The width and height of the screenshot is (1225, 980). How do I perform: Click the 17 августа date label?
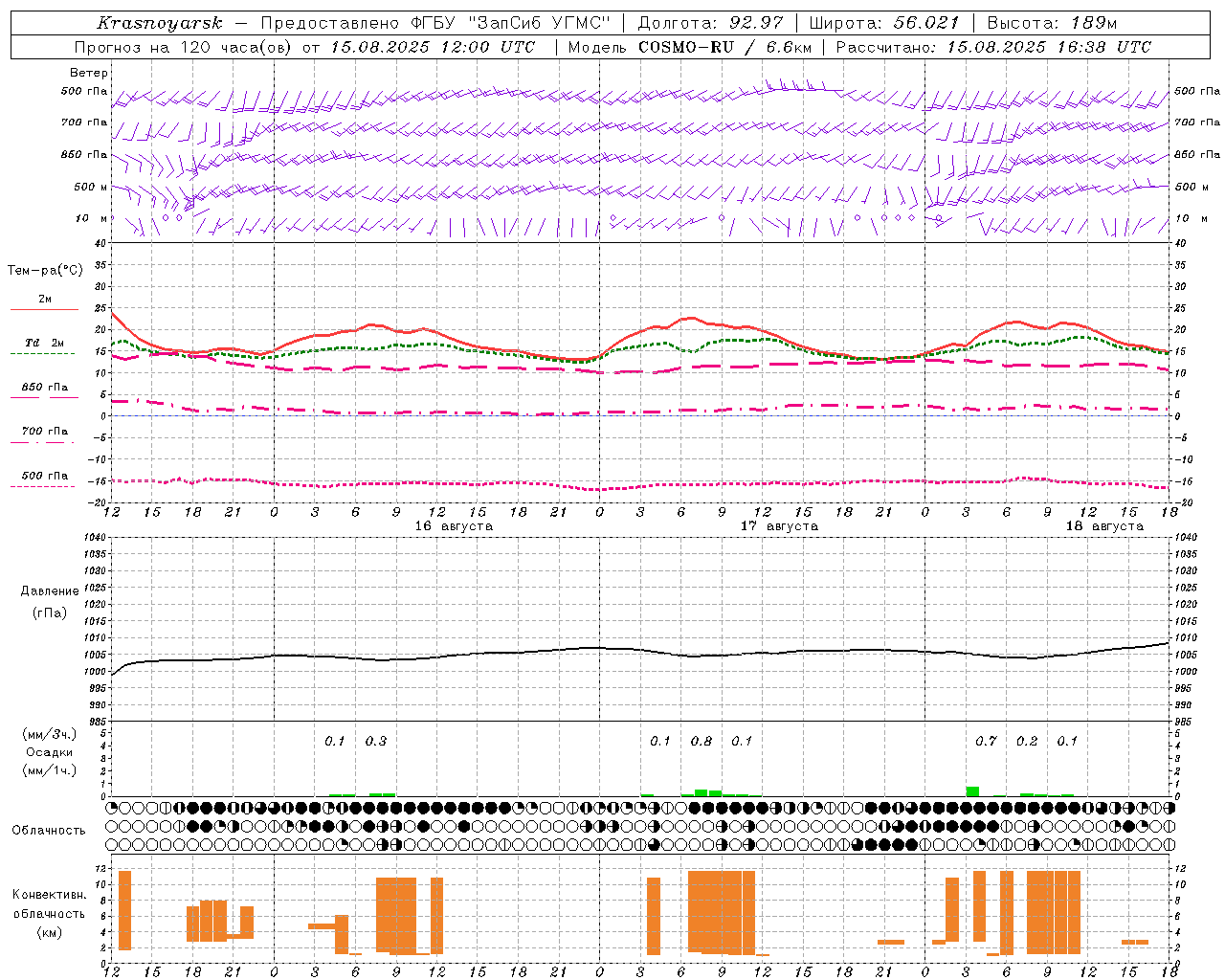(779, 526)
